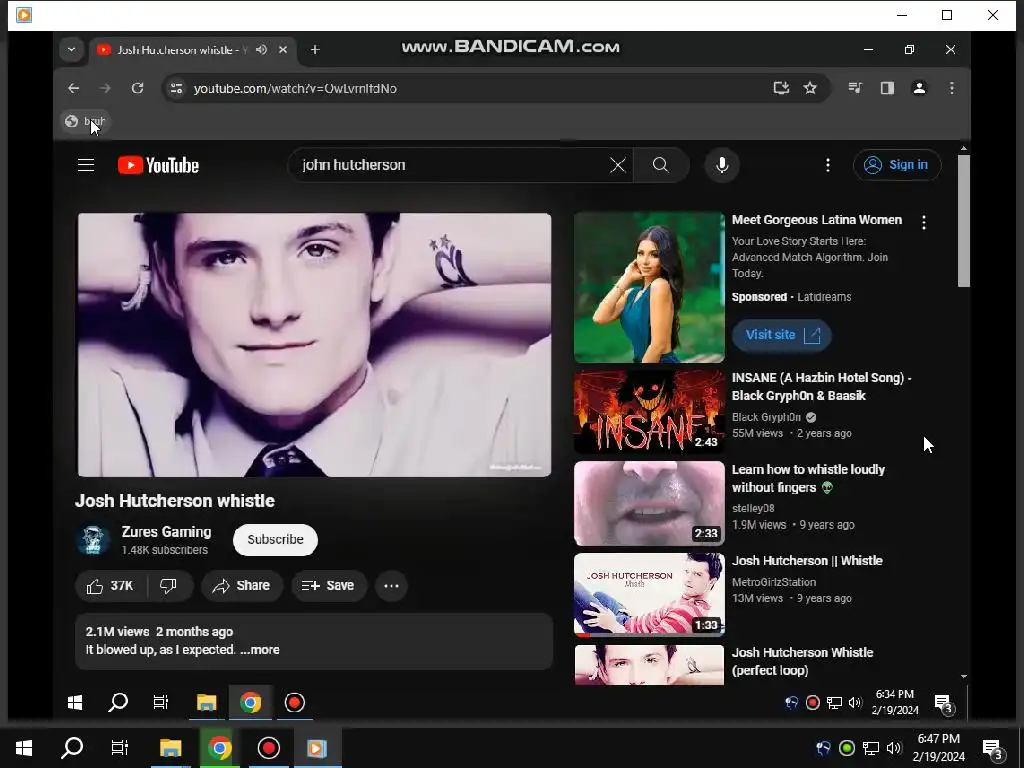Install app icon in the address bar
The width and height of the screenshot is (1024, 768).
point(781,88)
